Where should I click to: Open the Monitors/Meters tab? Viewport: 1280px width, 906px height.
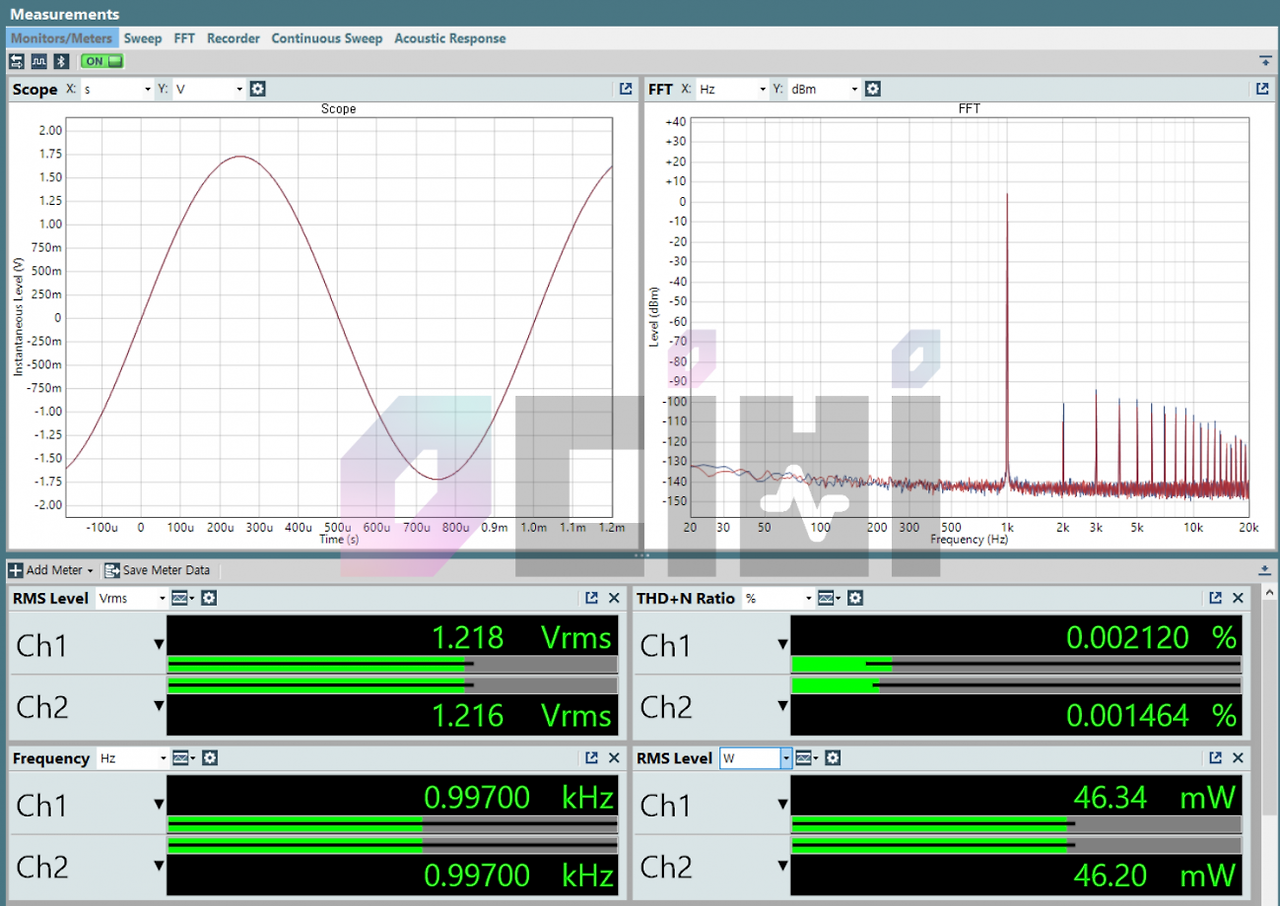point(62,38)
